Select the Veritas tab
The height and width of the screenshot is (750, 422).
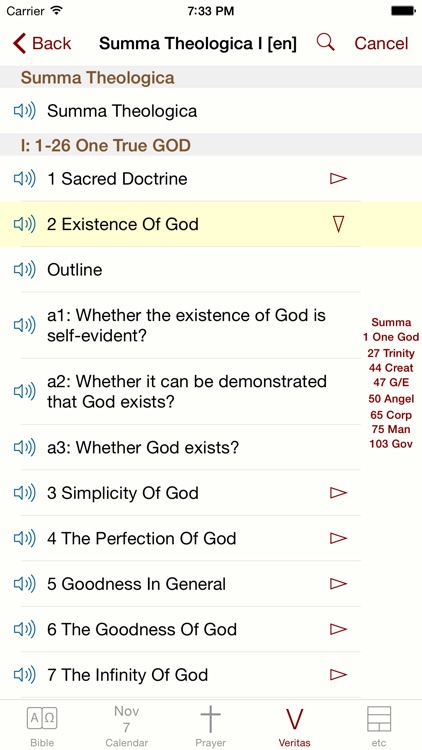[295, 727]
